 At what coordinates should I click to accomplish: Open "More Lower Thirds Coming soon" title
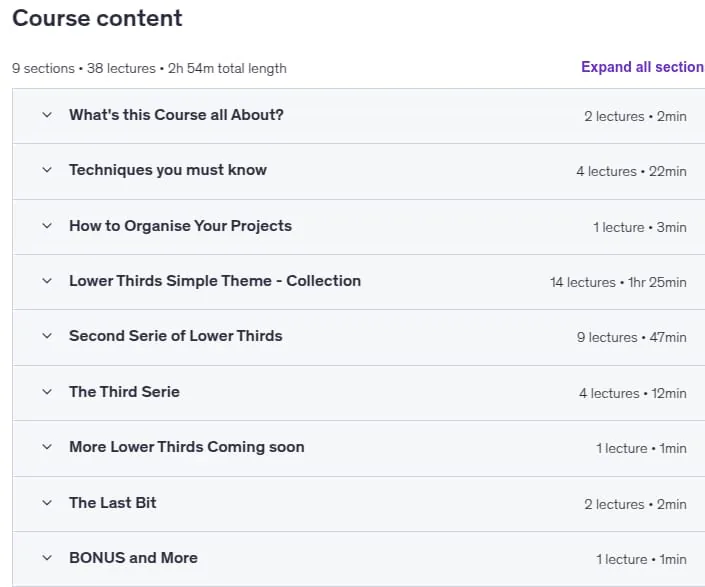coord(187,447)
